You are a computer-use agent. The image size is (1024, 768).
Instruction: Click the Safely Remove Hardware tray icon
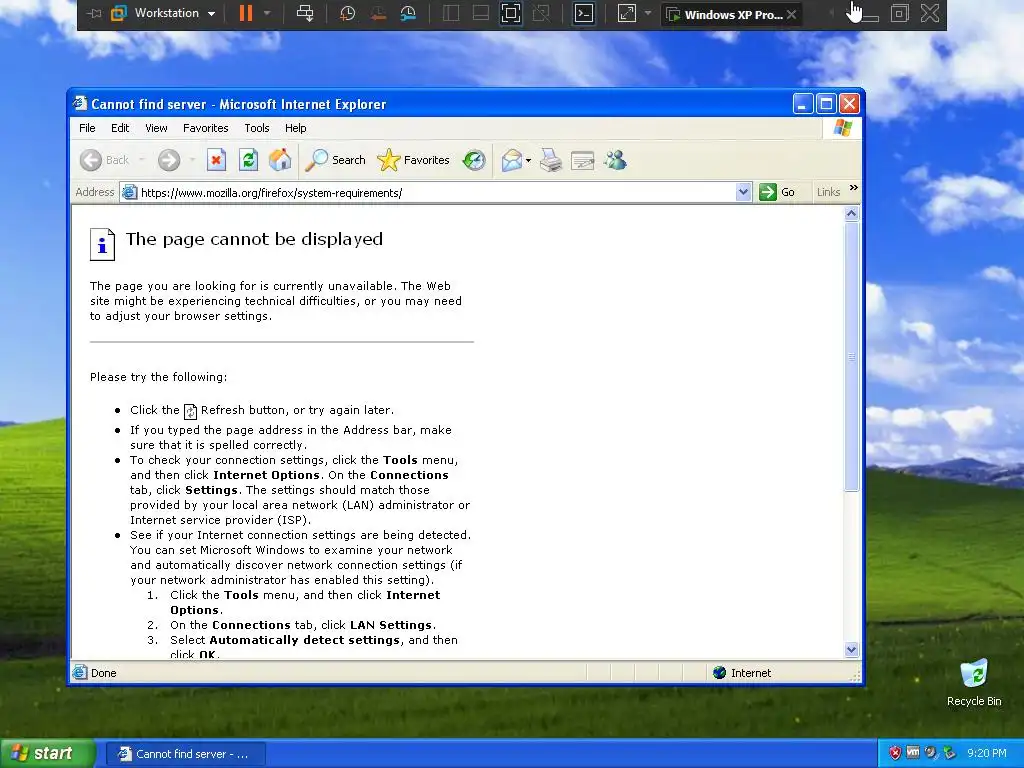tap(949, 753)
